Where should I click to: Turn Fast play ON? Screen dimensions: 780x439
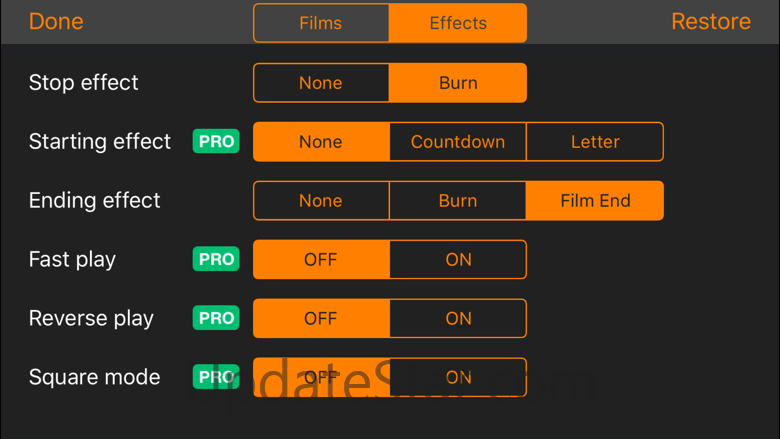point(458,259)
